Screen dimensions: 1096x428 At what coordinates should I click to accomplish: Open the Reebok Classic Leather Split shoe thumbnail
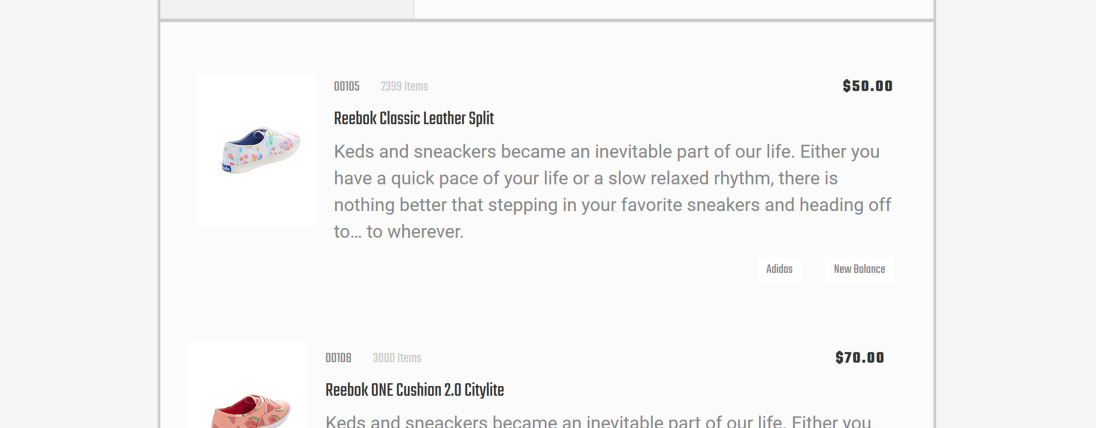pyautogui.click(x=256, y=150)
